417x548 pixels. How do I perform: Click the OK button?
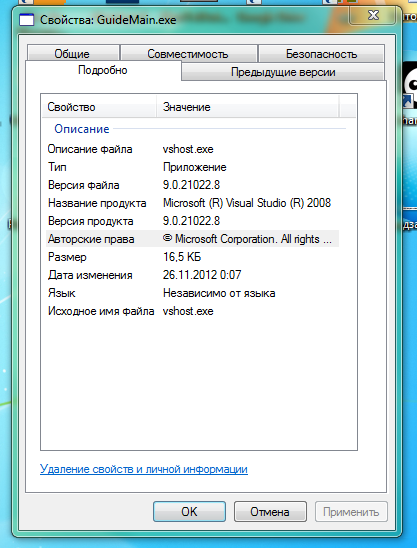click(189, 512)
